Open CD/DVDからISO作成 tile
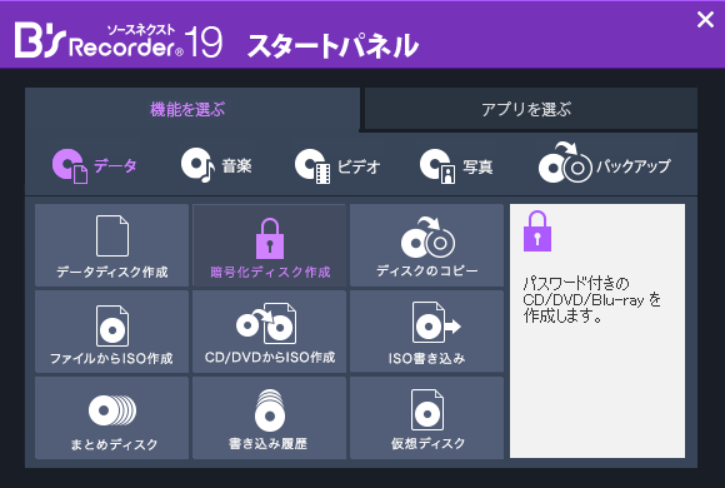Image resolution: width=725 pixels, height=488 pixels. 269,331
